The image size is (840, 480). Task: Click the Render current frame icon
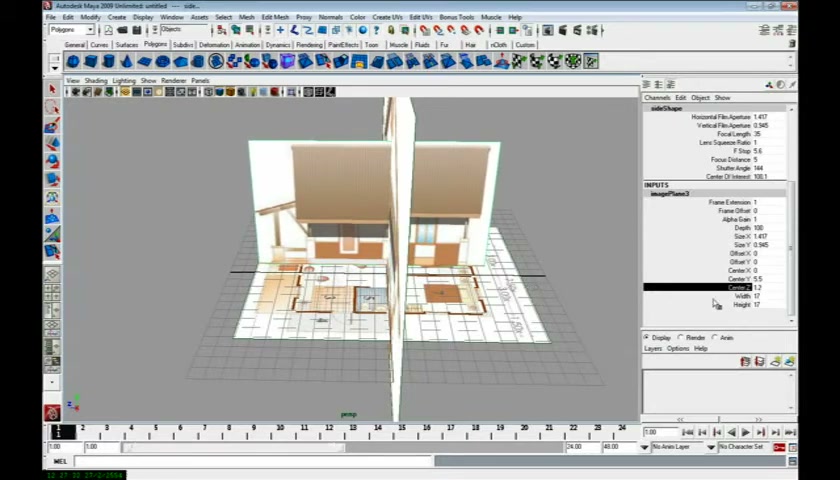click(x=562, y=31)
